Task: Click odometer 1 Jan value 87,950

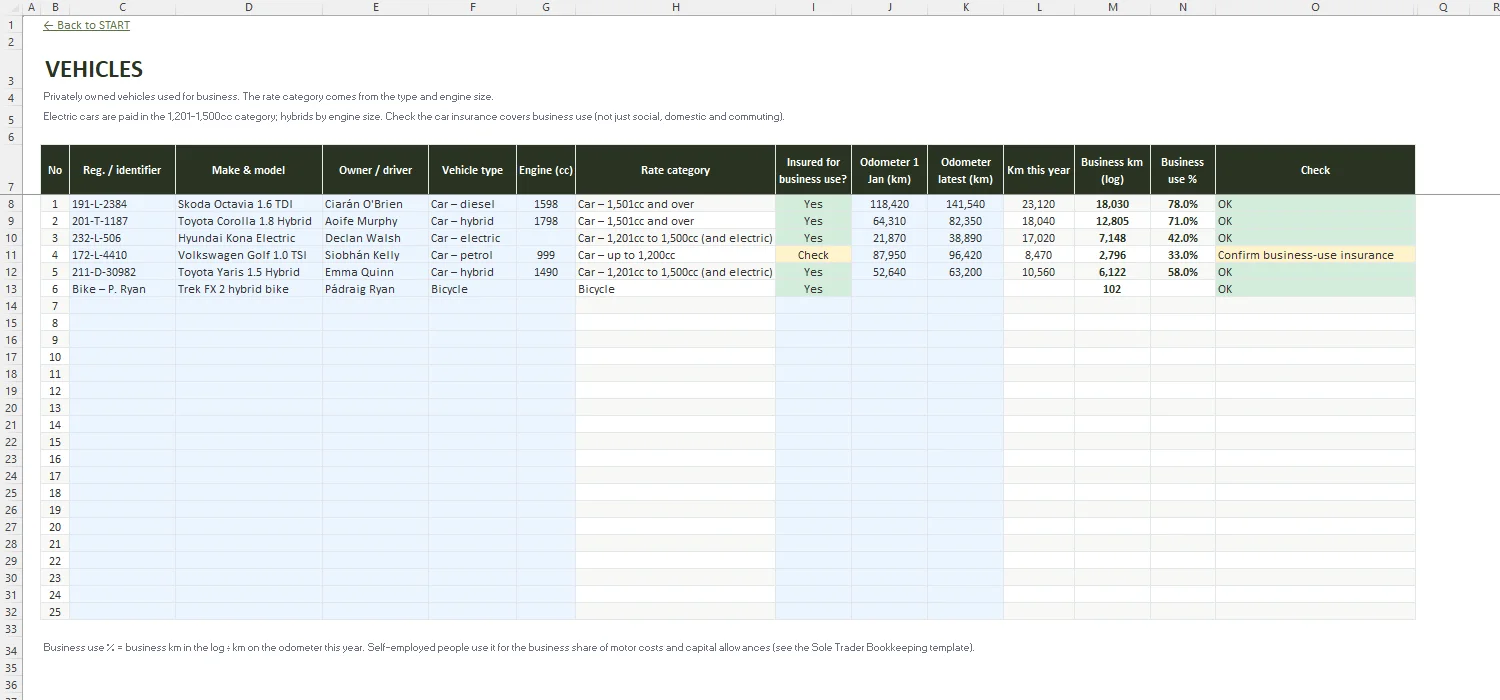Action: 889,255
